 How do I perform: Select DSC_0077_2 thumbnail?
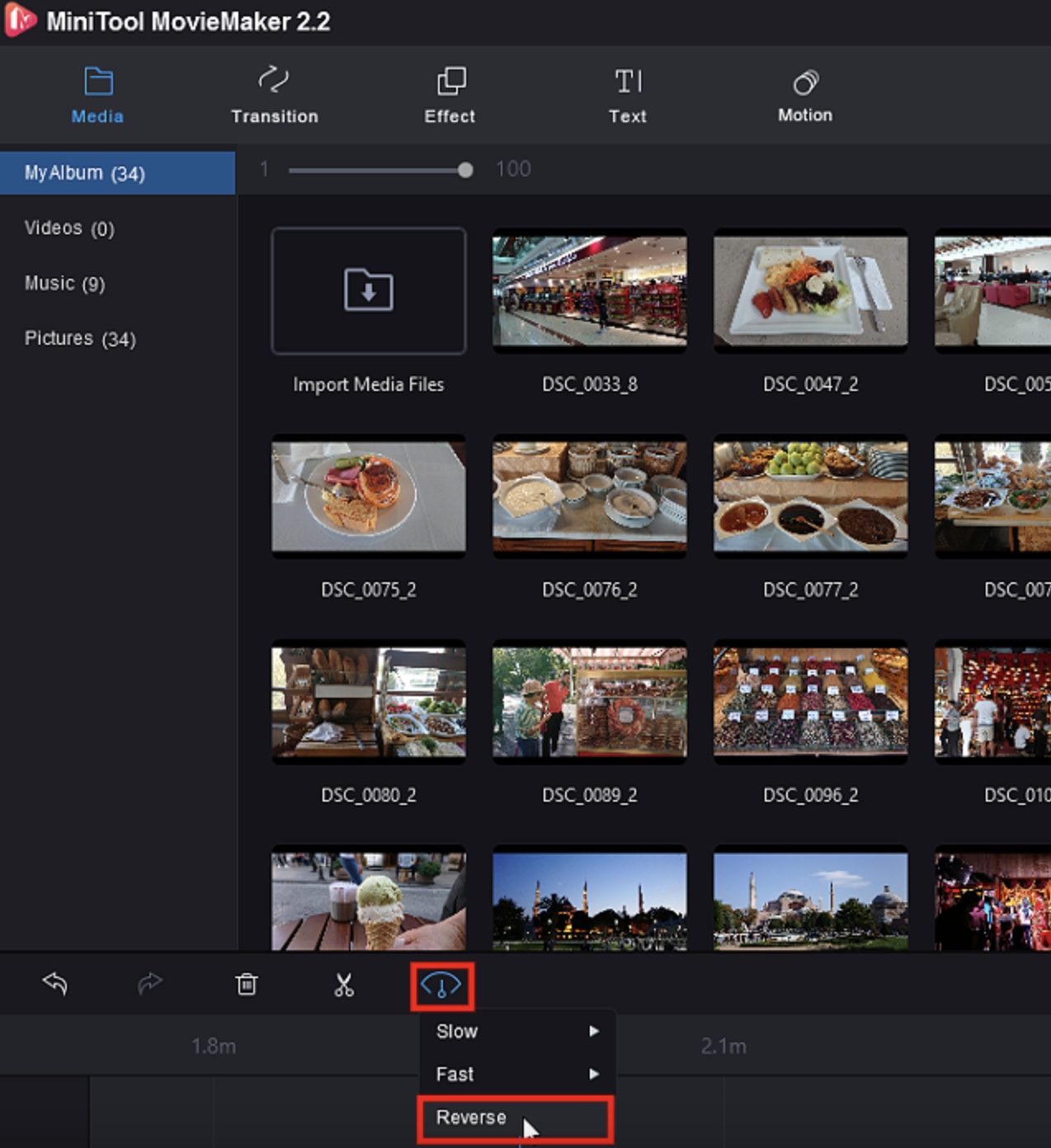[x=811, y=496]
